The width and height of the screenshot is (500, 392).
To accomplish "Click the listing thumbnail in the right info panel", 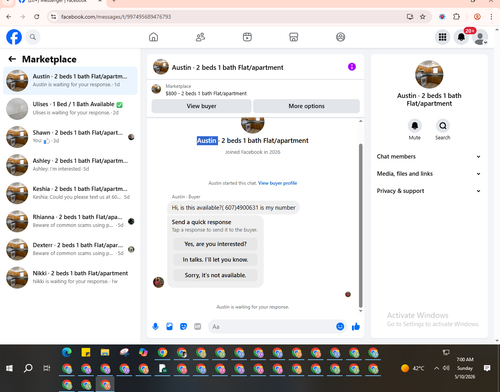I will point(429,74).
